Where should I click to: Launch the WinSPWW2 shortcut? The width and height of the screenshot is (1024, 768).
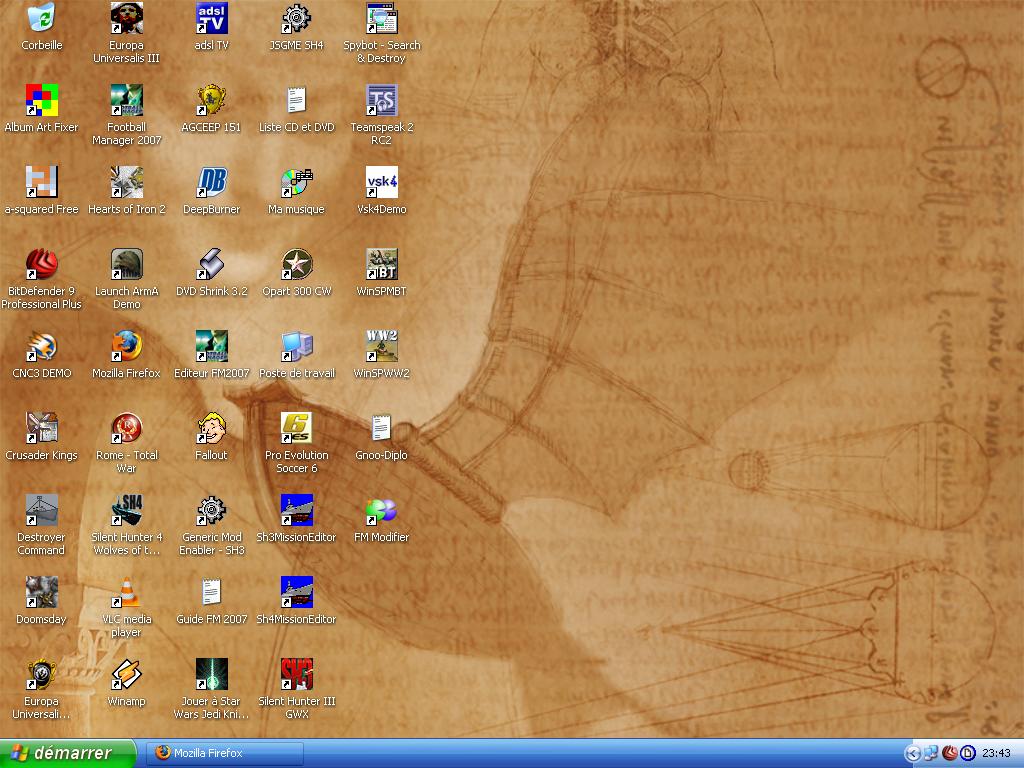(381, 346)
